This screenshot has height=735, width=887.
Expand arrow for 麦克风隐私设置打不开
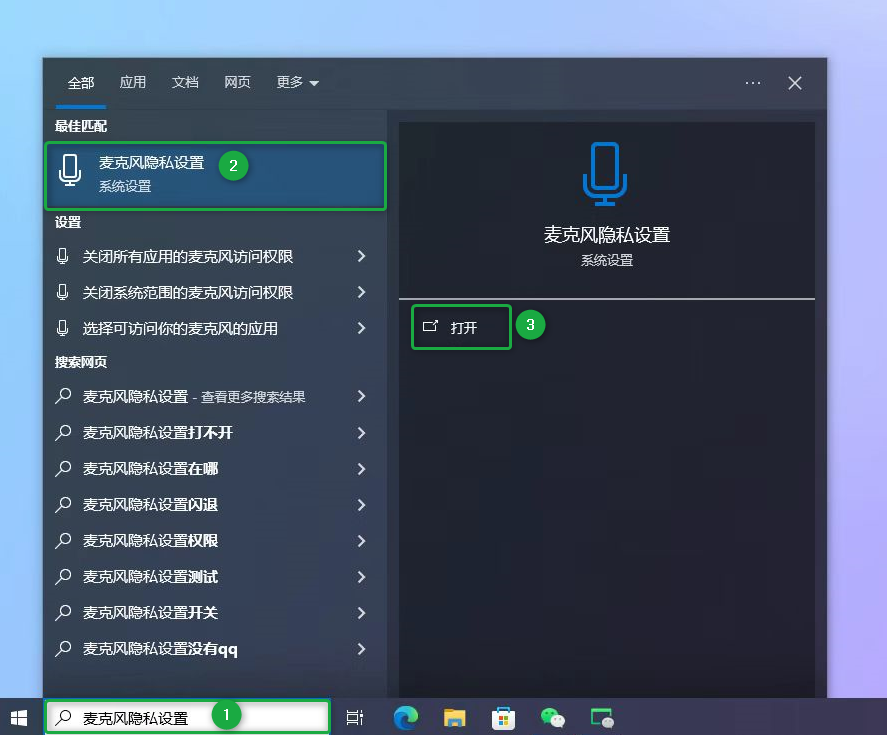coord(361,433)
